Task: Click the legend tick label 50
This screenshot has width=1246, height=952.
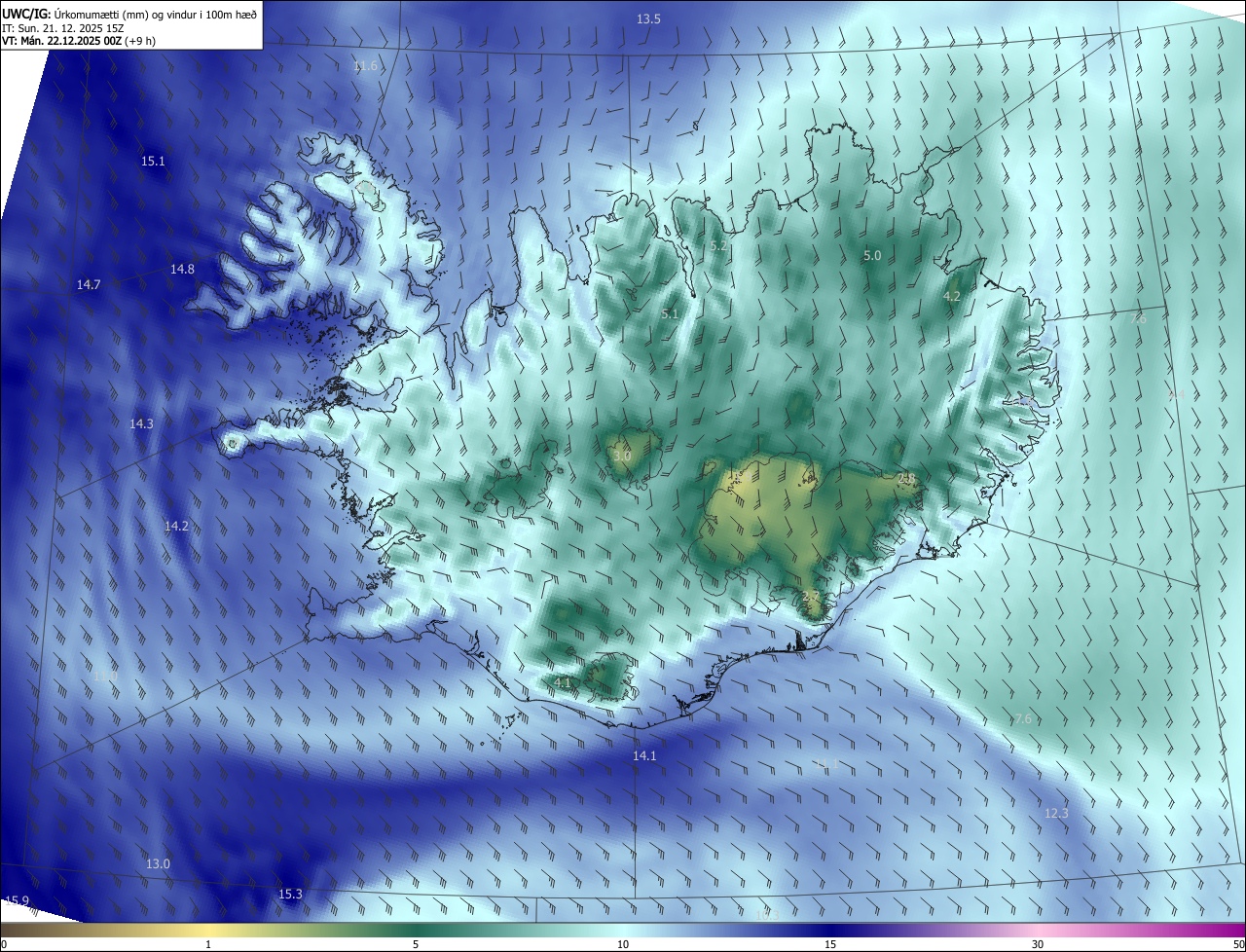Action: click(x=1238, y=945)
